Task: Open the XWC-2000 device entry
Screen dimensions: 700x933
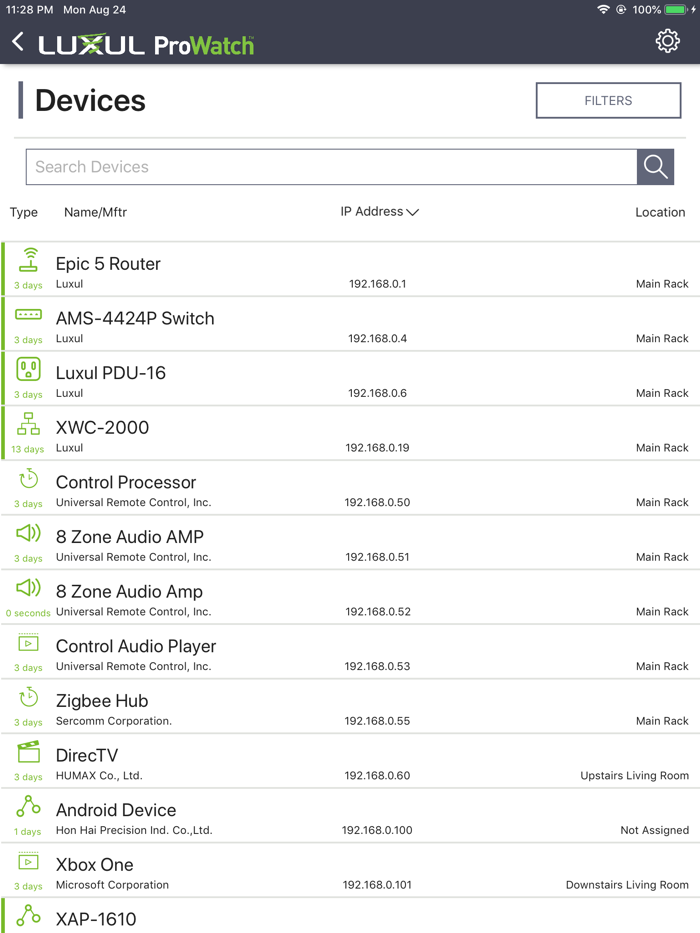Action: click(x=350, y=433)
